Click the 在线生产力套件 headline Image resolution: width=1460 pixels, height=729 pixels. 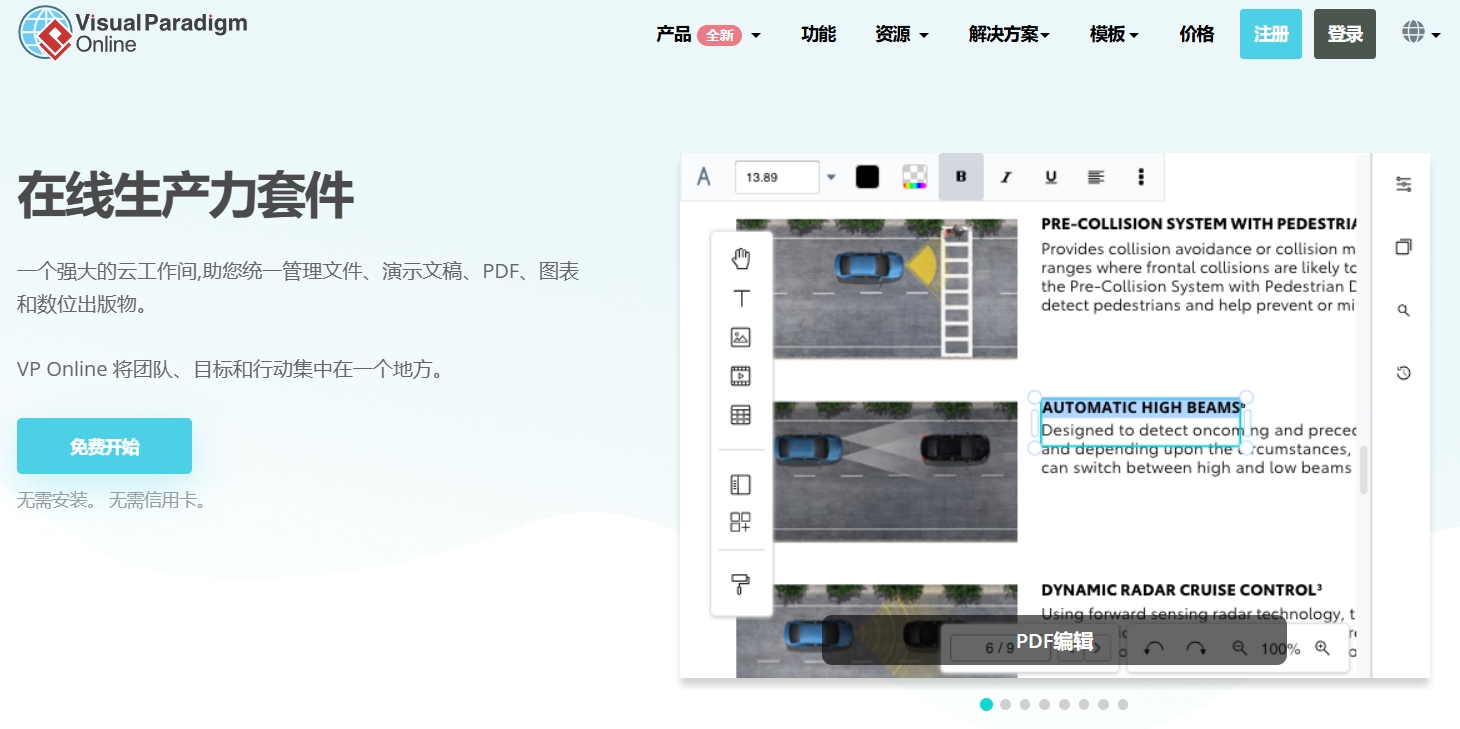185,195
